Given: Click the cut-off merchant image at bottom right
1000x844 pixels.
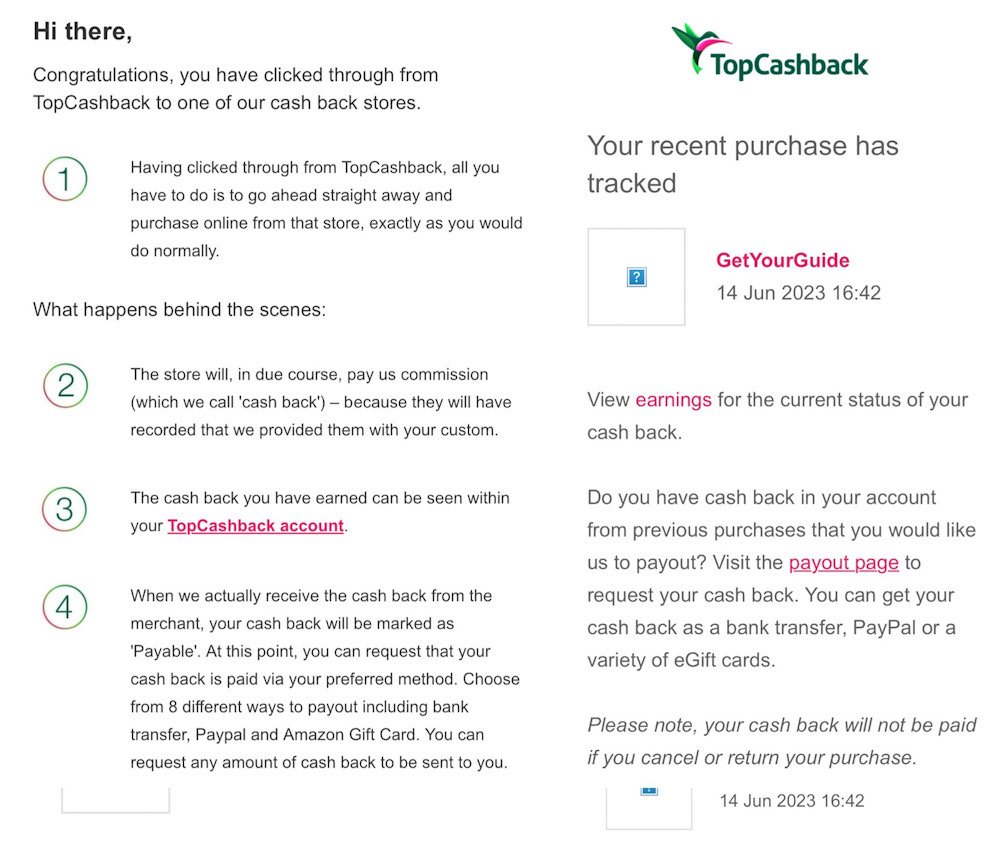Looking at the screenshot, I should [648, 808].
